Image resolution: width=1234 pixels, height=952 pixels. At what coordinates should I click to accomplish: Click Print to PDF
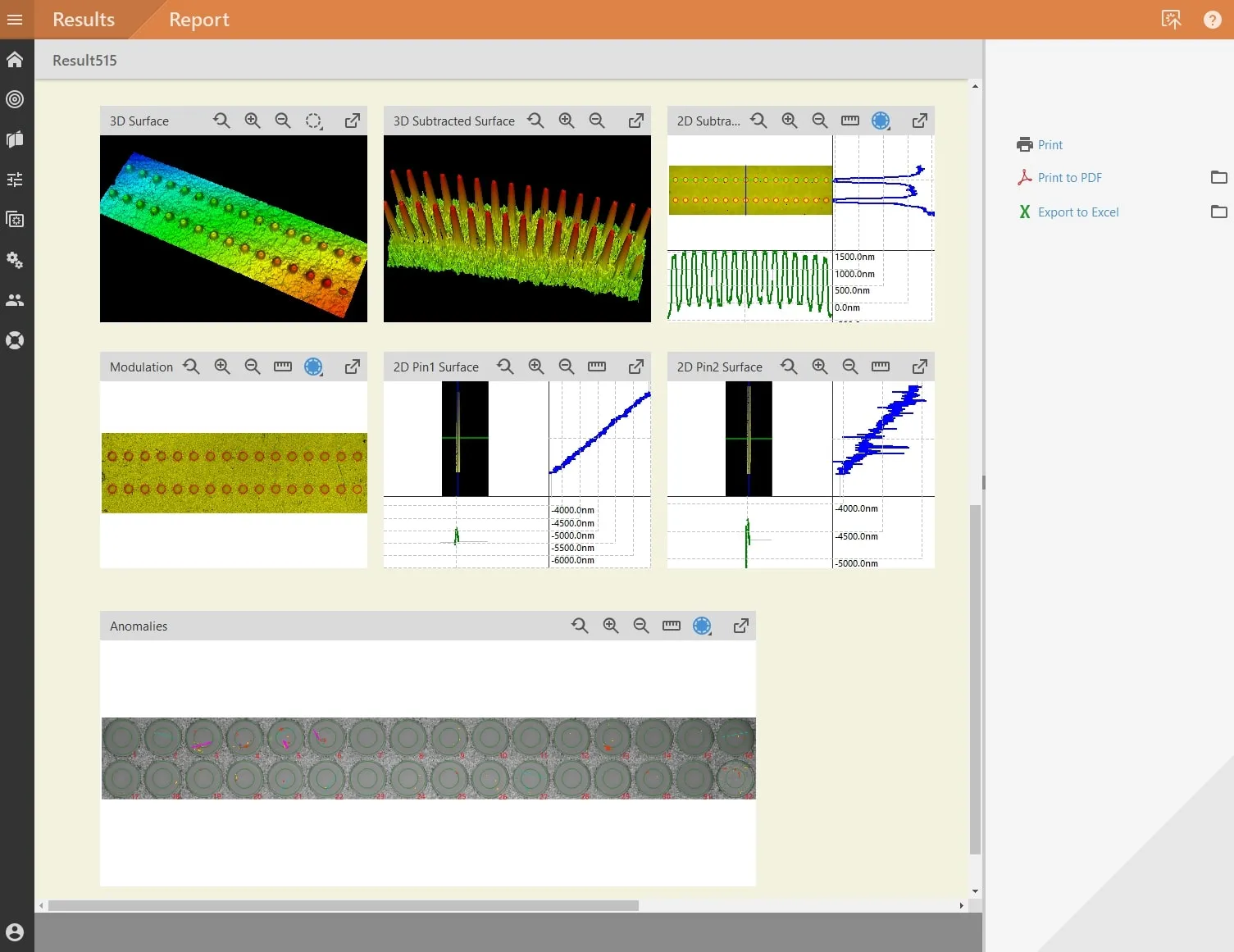click(1069, 178)
